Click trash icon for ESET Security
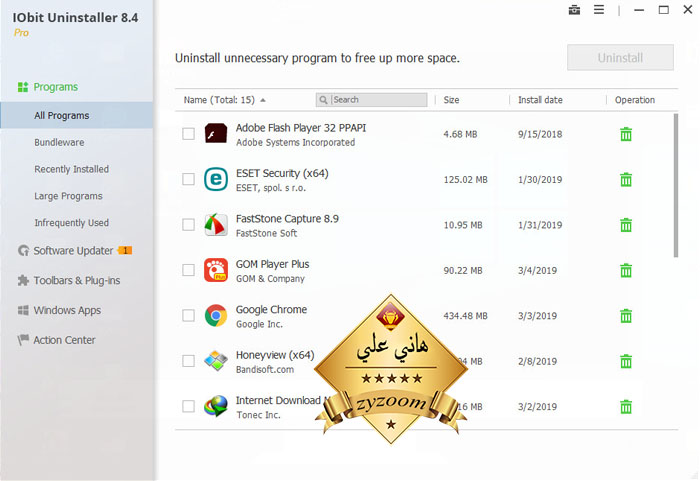 [x=626, y=180]
